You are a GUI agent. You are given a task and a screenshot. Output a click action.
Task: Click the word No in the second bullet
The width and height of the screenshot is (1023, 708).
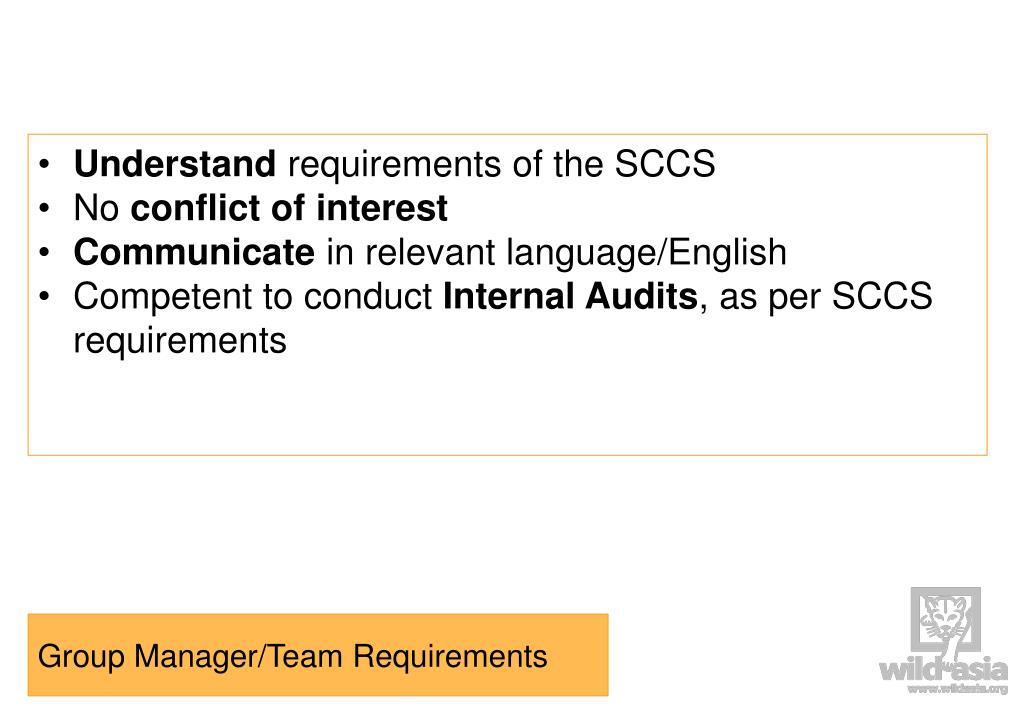(x=97, y=208)
